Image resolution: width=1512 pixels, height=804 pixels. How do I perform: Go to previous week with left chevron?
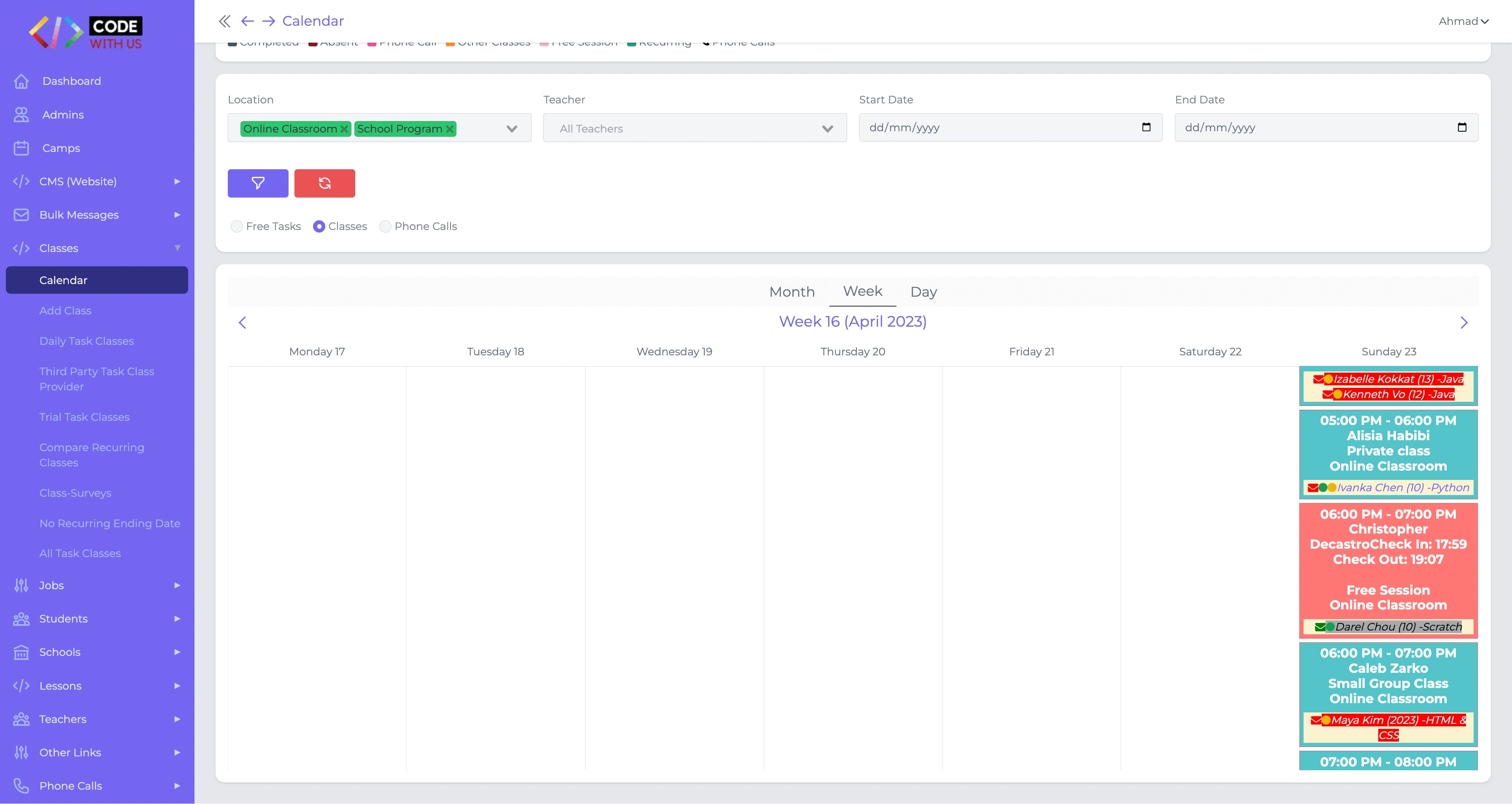[x=243, y=322]
